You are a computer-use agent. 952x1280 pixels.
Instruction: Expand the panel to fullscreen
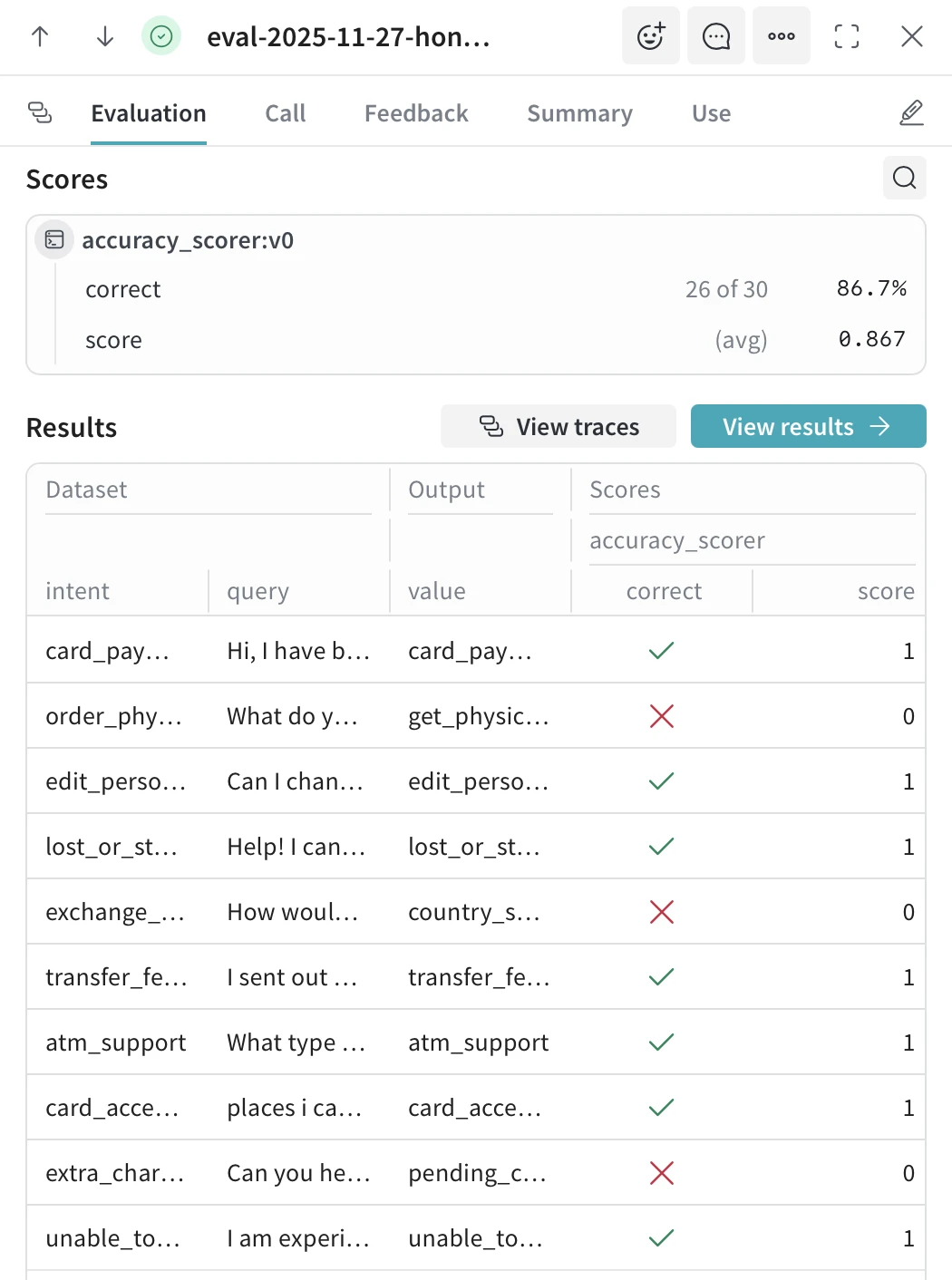click(x=846, y=37)
